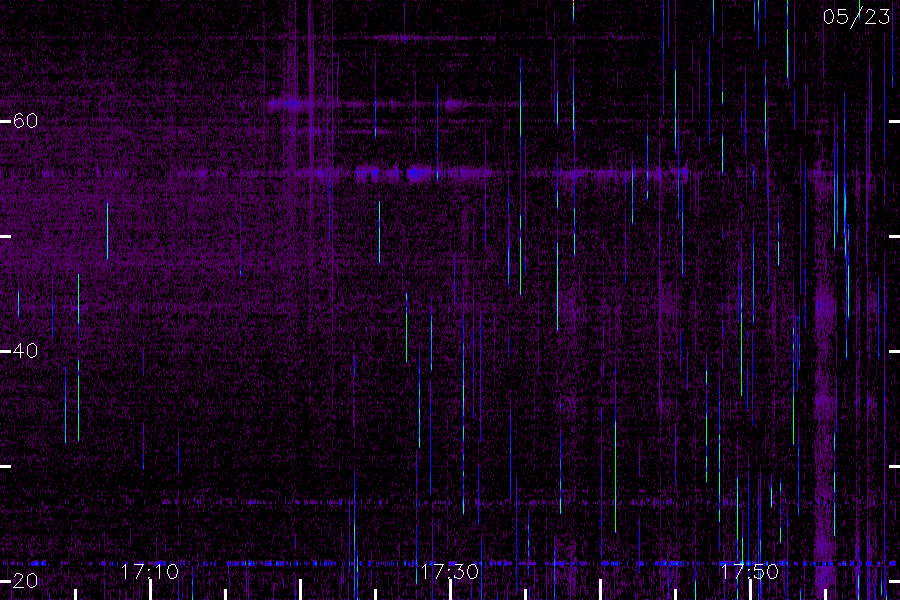Screen dimensions: 900x600
Task: Click the 17:30 time label
Action: [x=449, y=572]
